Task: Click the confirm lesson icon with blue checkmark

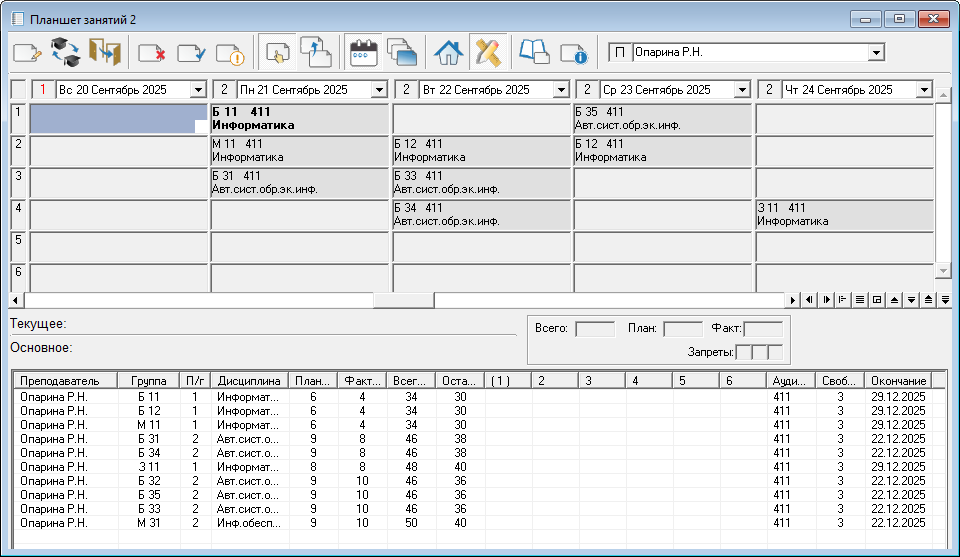Action: [x=190, y=53]
